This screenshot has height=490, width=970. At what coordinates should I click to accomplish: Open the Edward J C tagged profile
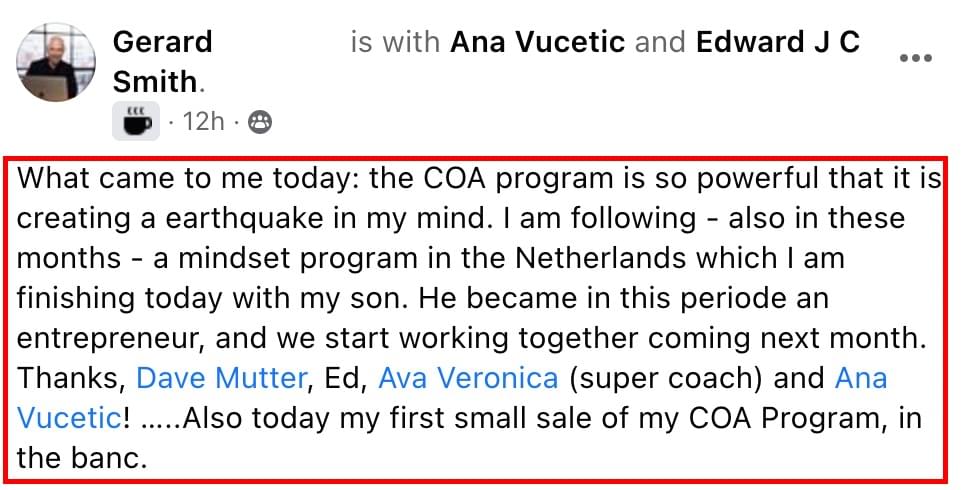click(x=778, y=42)
